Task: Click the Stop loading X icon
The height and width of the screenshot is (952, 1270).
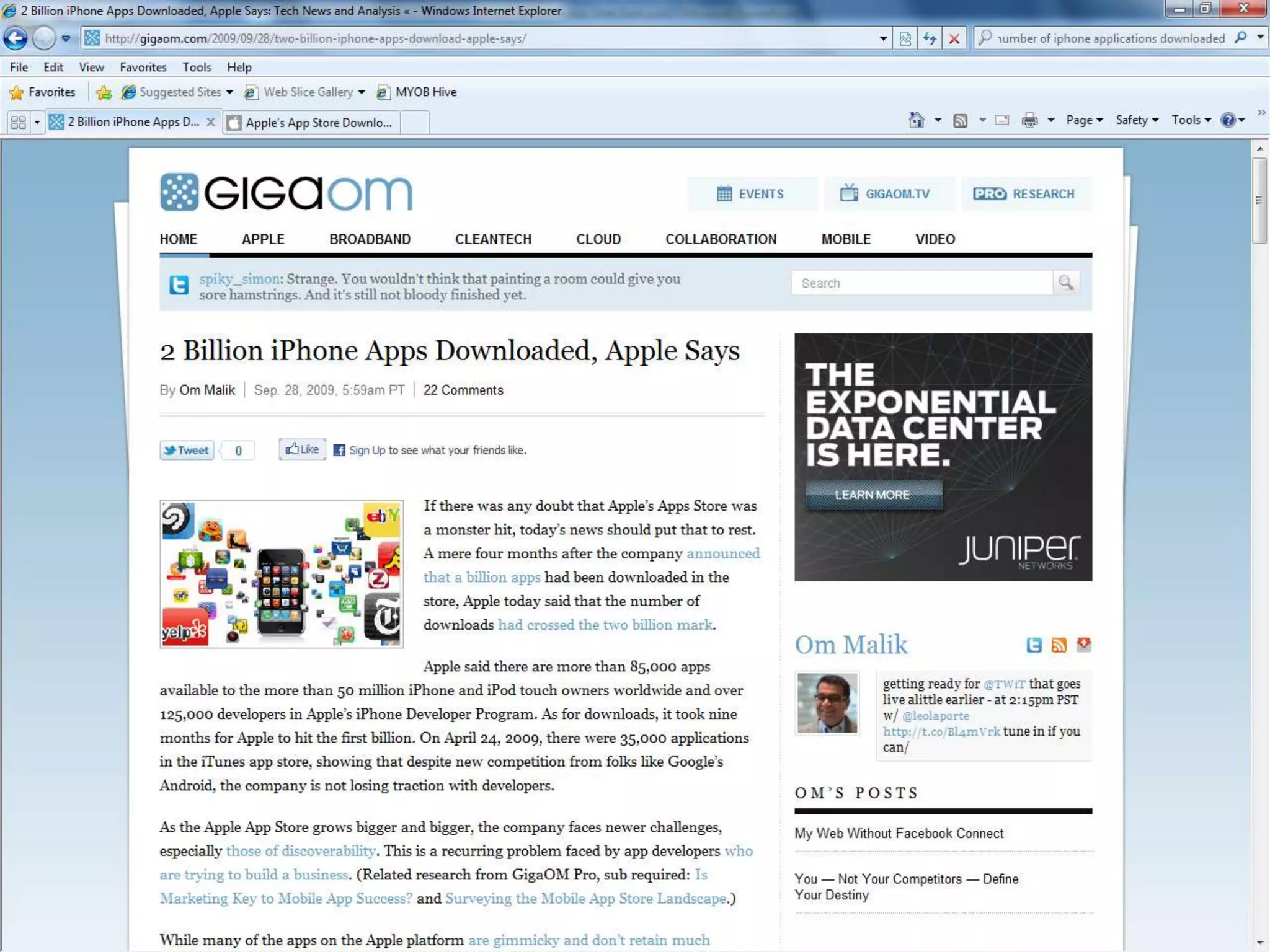Action: (954, 38)
